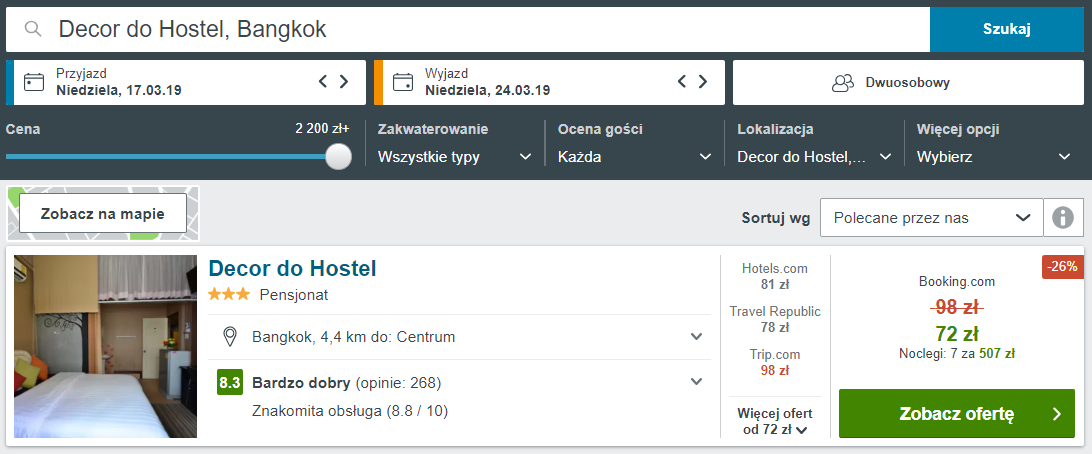Screen dimensions: 1092x454
Task: Open the check-in calendar icon
Action: [x=33, y=82]
